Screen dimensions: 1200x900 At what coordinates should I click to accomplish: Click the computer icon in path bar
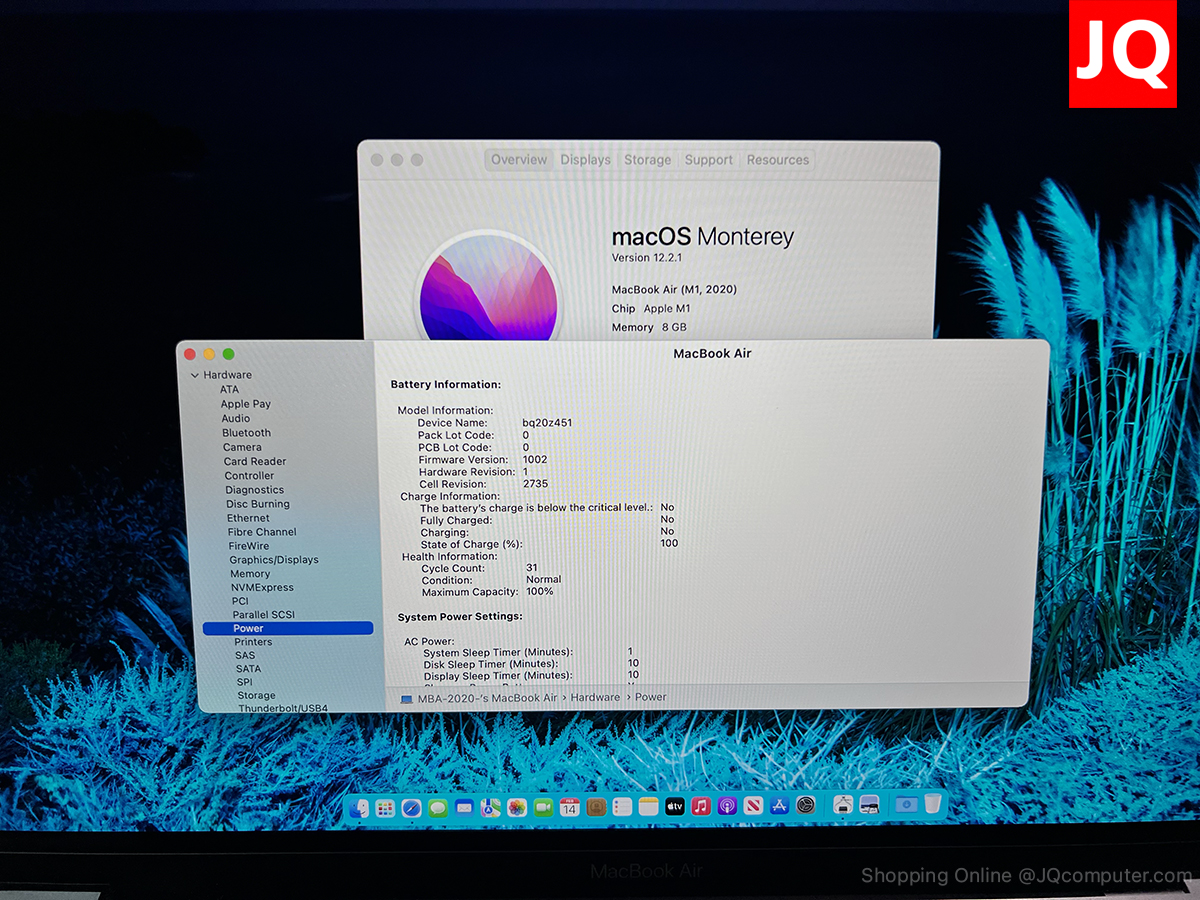pos(406,698)
